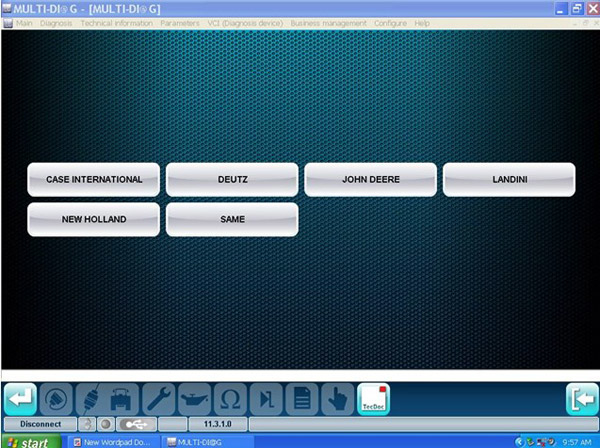The image size is (600, 448).
Task: Pick the NEW HOLLAND brand button
Action: (94, 219)
